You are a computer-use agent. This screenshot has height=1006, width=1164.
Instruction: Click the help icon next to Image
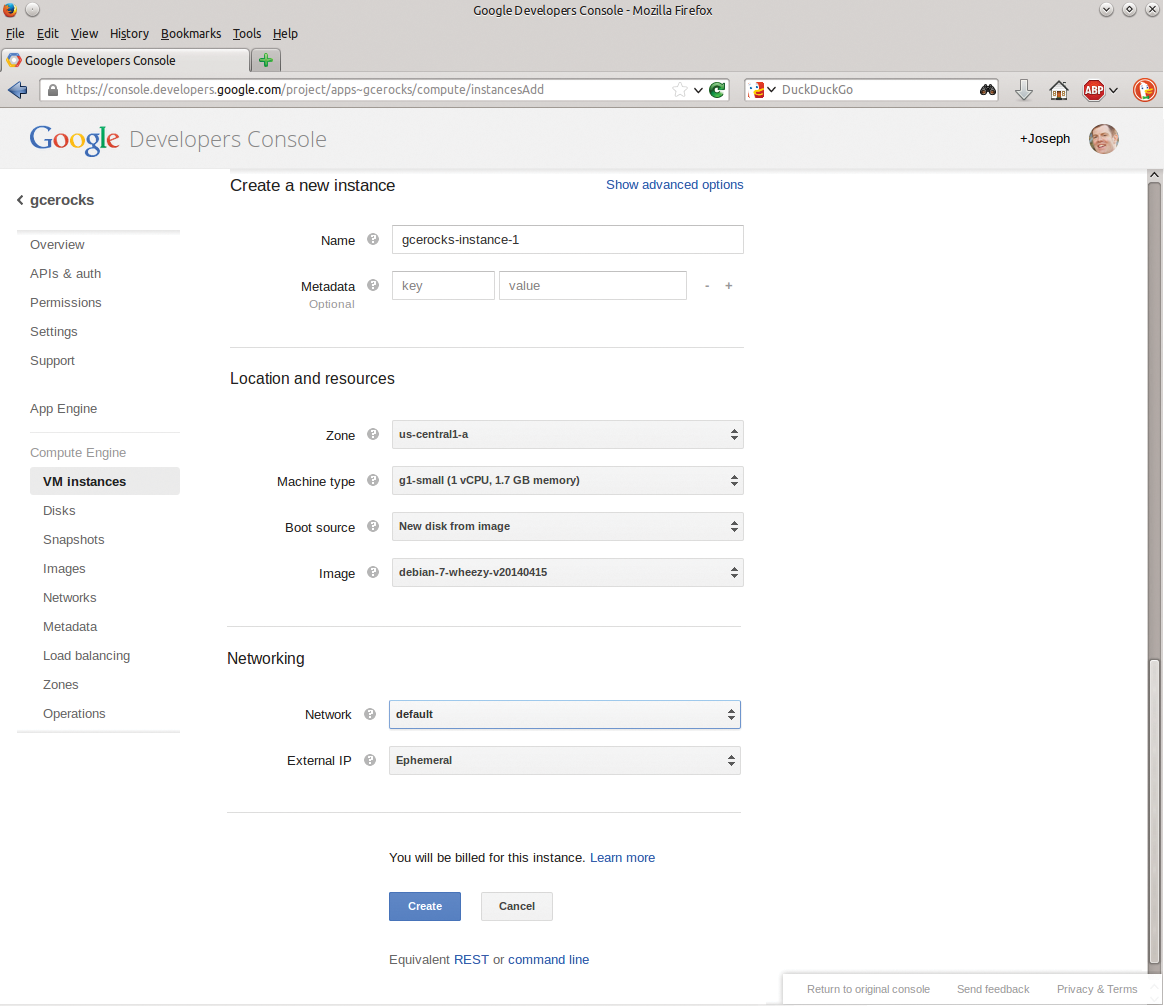(373, 572)
